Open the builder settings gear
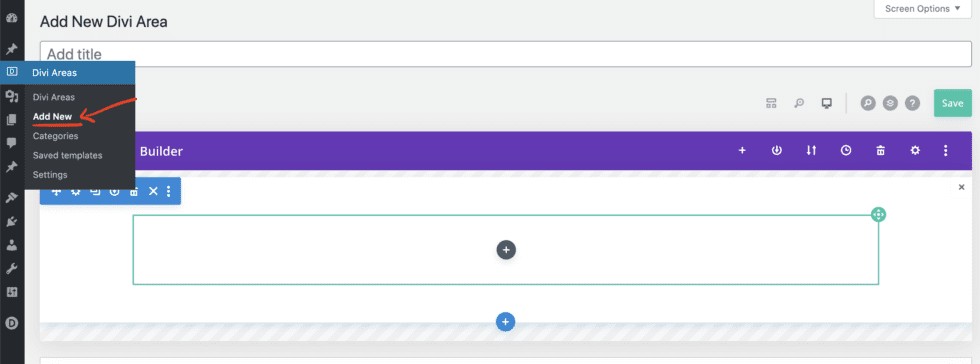Screen dimensions: 980x364 coord(915,150)
